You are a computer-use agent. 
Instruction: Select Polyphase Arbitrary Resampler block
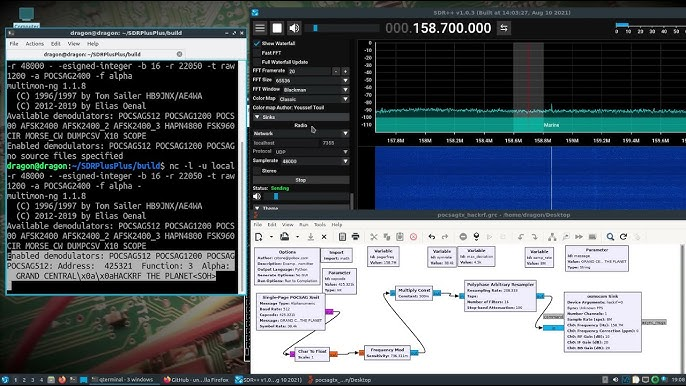(x=500, y=296)
